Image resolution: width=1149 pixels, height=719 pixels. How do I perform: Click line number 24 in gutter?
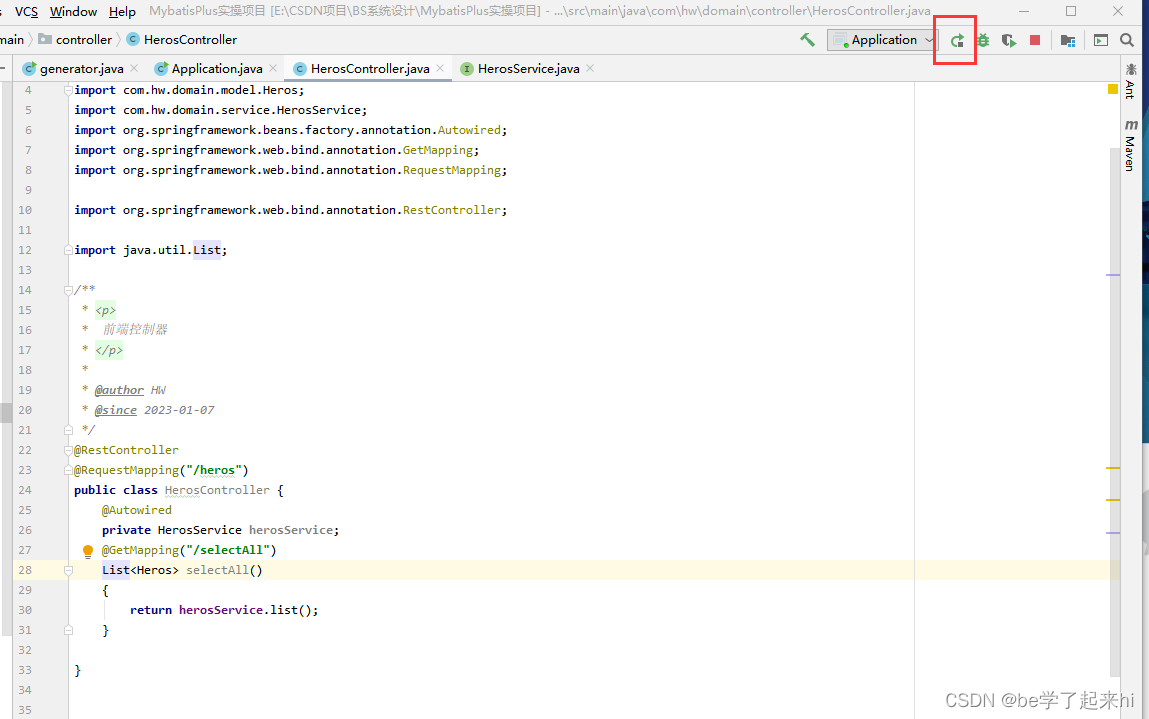click(x=25, y=490)
